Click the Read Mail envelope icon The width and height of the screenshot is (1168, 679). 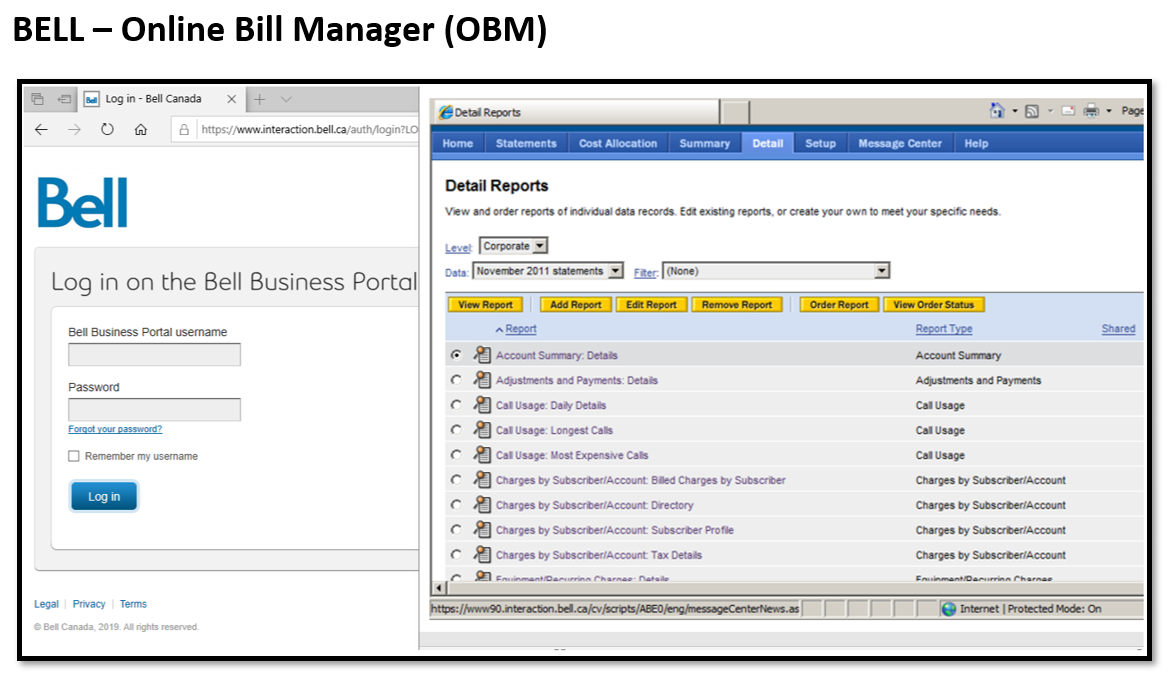coord(1067,111)
